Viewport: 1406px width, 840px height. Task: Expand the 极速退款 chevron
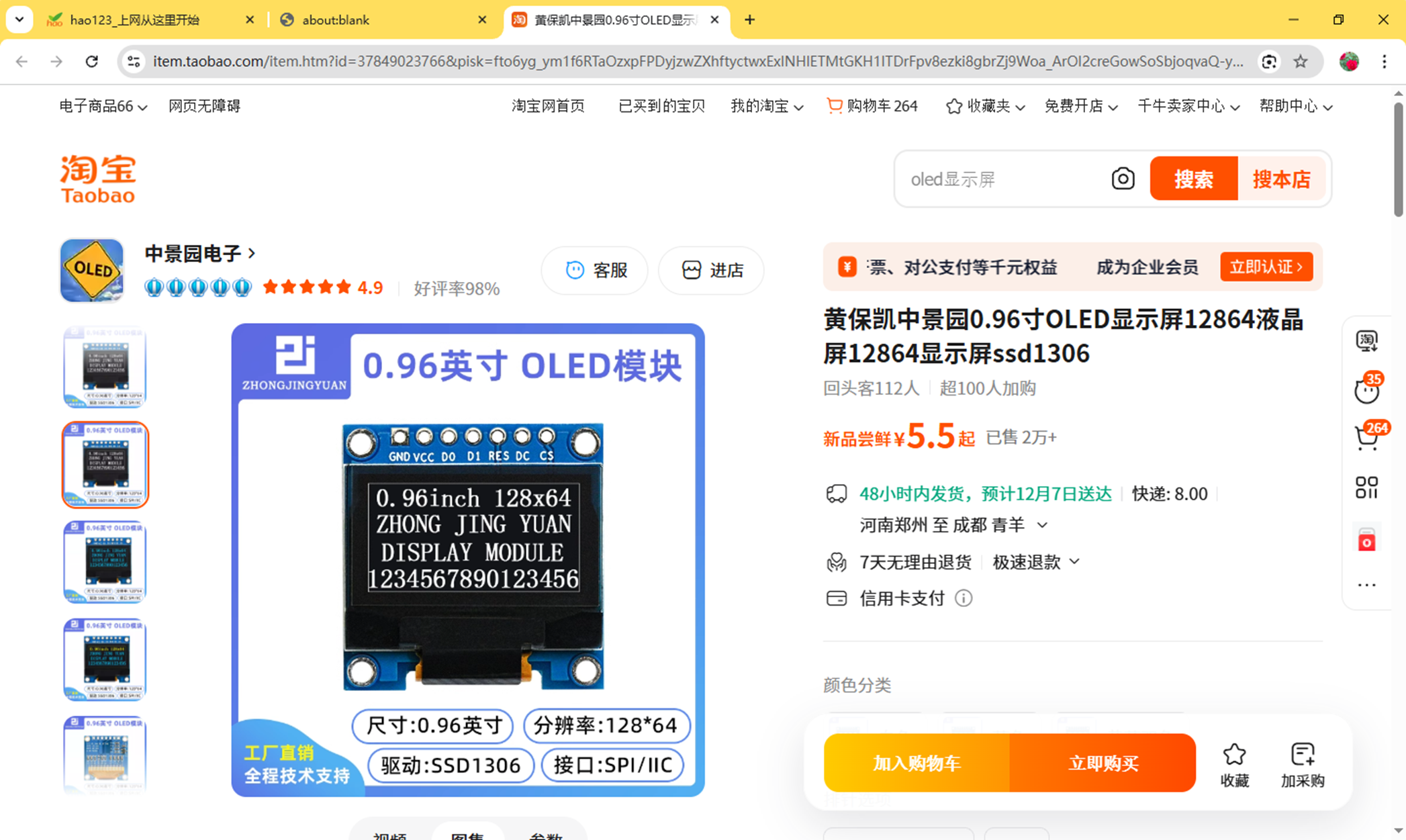point(1074,561)
